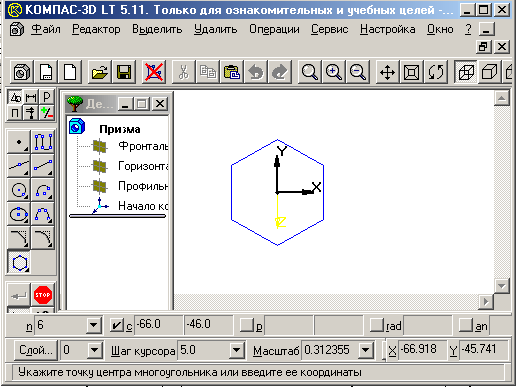Switch to hidden-lines-removed display mode
Image resolution: width=516 pixels, height=387 pixels.
489,72
